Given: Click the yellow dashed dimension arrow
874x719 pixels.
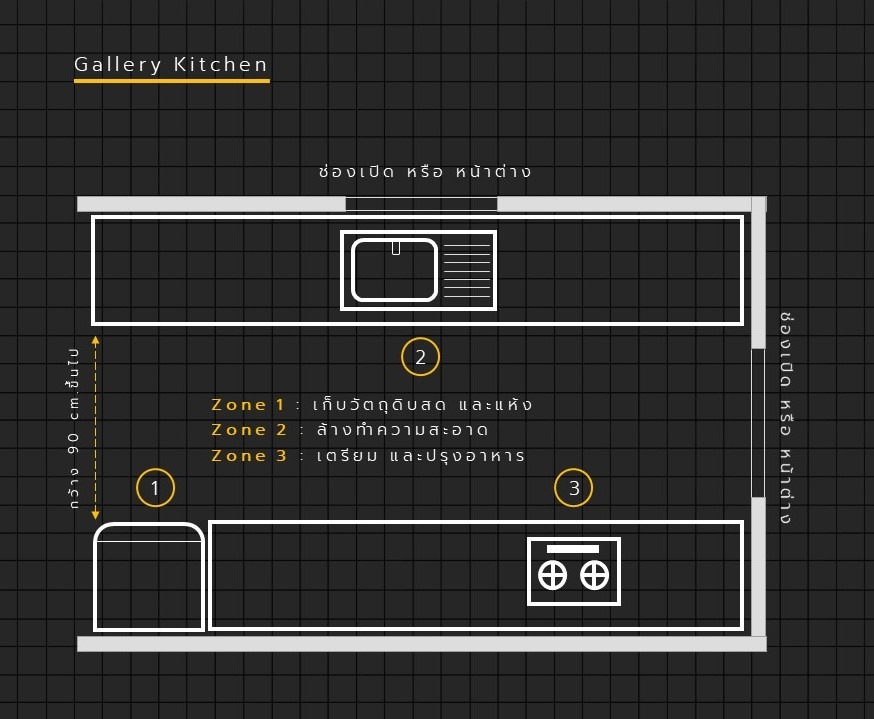Looking at the screenshot, I should 96,427.
